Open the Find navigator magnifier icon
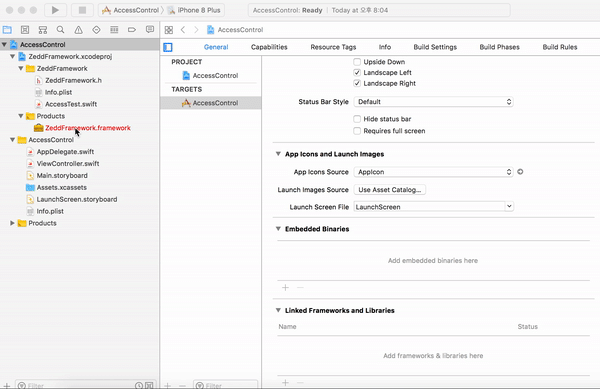This screenshot has height=389, width=600. pos(60,30)
